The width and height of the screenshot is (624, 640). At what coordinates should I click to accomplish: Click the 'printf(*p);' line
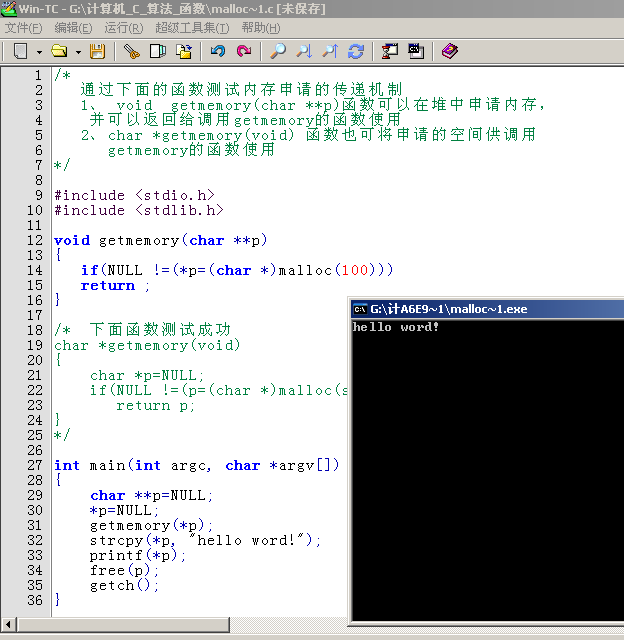pos(138,556)
